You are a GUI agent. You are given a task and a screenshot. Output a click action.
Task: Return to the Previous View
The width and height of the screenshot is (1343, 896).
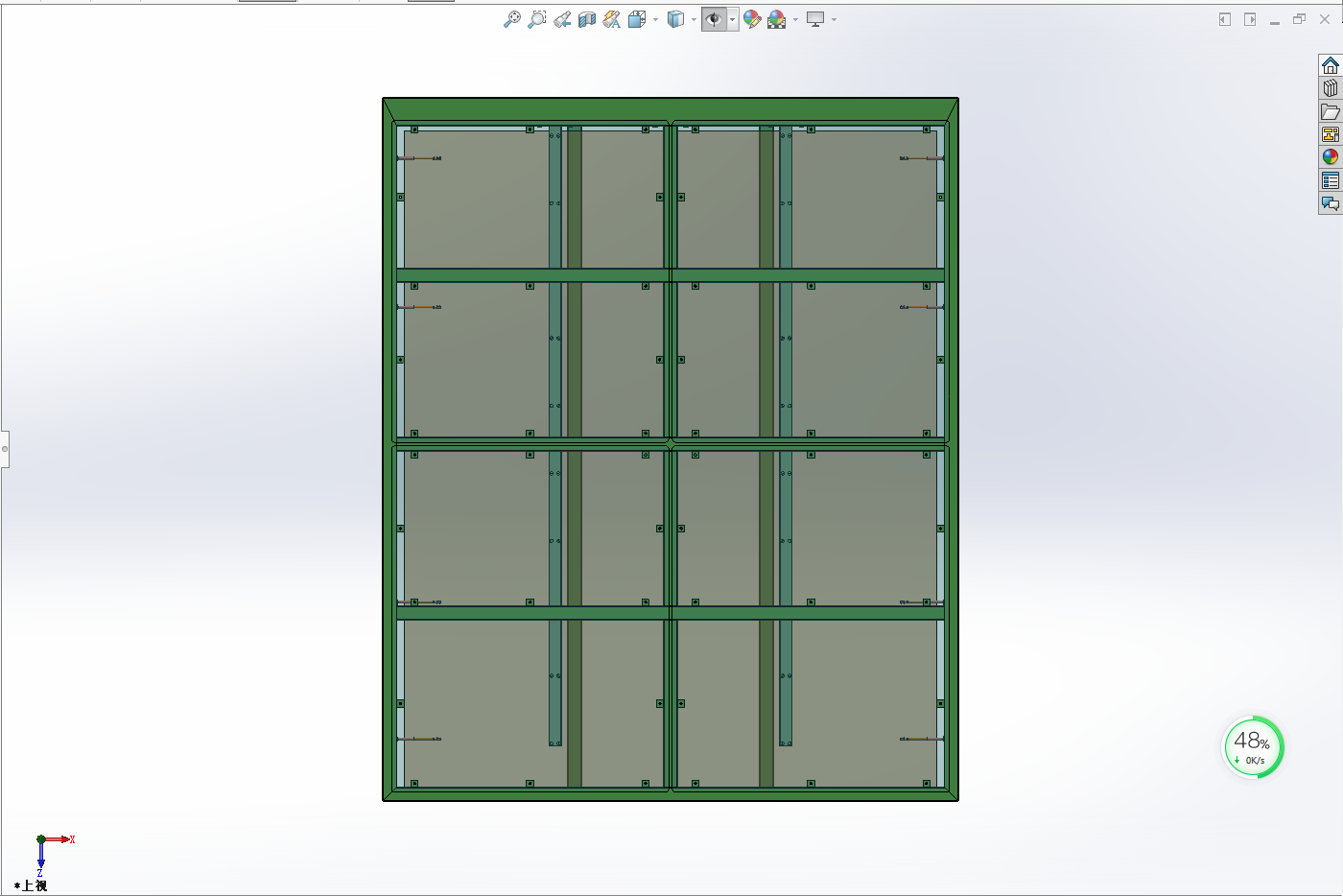click(562, 19)
